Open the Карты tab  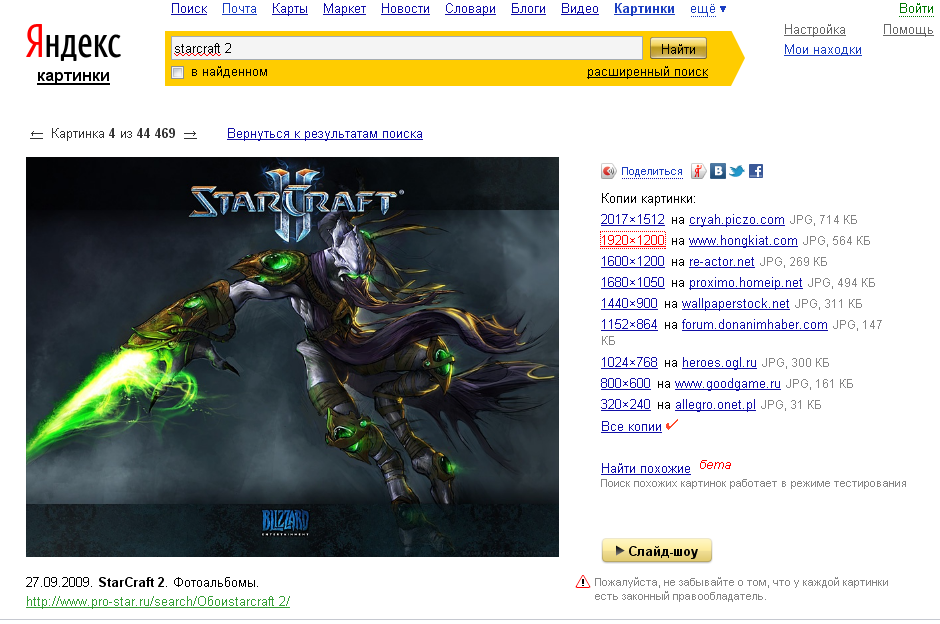(x=290, y=9)
